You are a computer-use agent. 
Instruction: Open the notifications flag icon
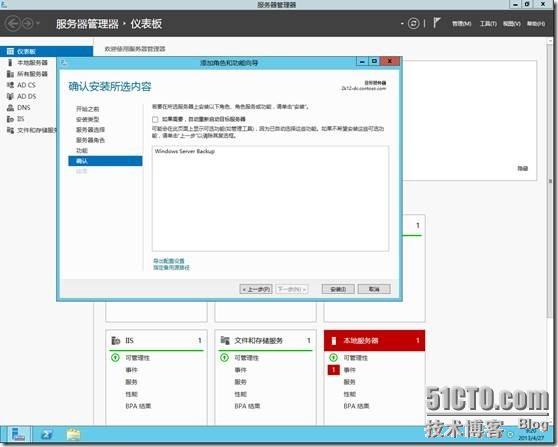click(x=437, y=23)
